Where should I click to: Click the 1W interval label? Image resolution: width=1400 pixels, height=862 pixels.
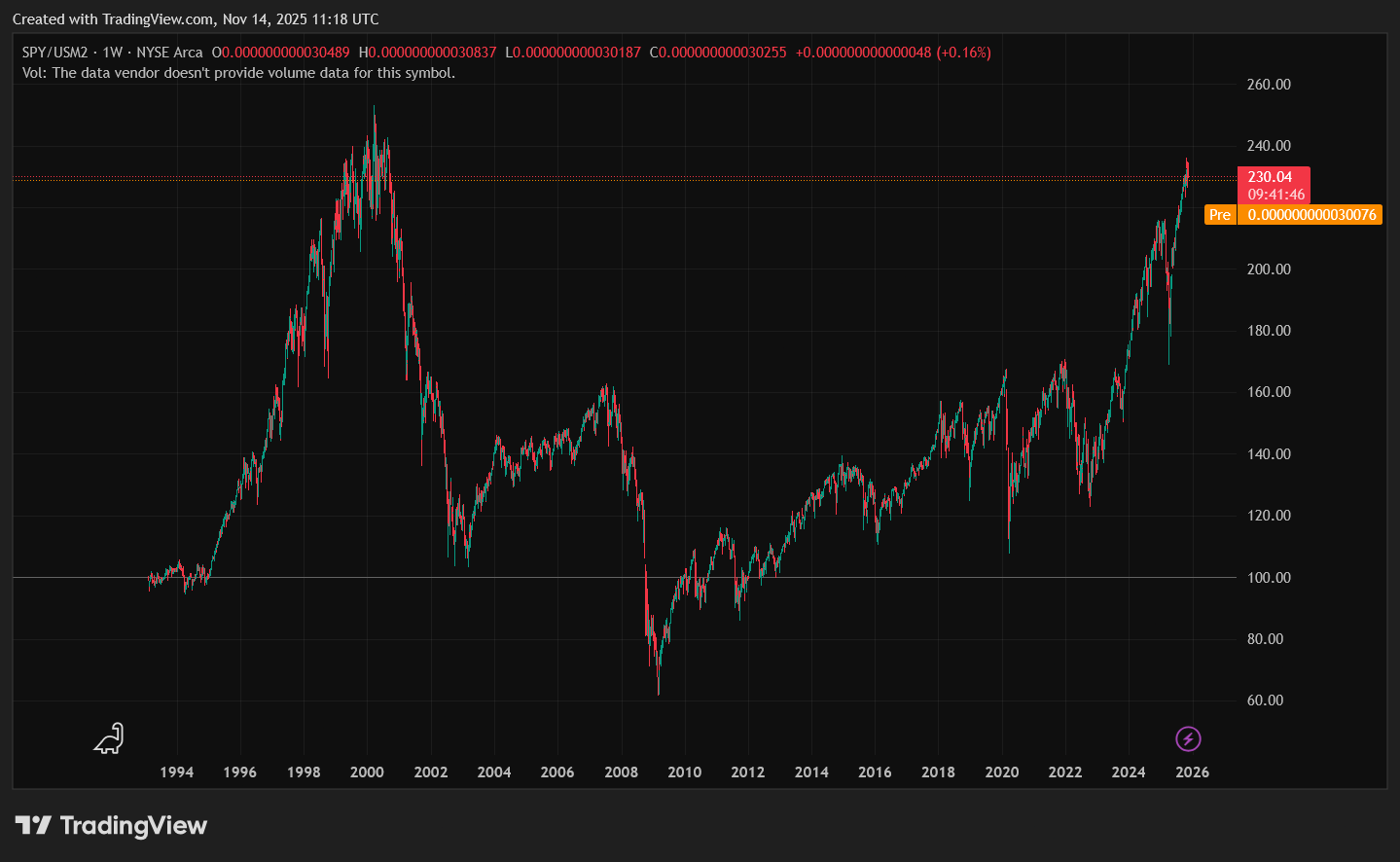113,53
